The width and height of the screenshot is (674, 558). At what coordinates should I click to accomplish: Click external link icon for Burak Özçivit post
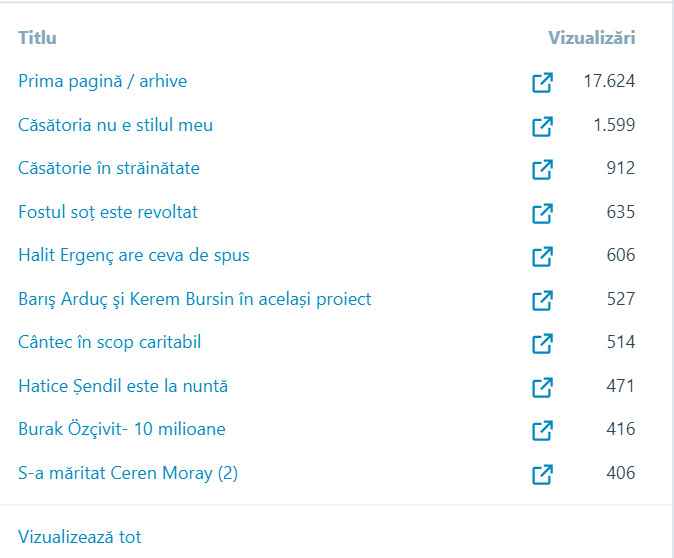click(542, 431)
